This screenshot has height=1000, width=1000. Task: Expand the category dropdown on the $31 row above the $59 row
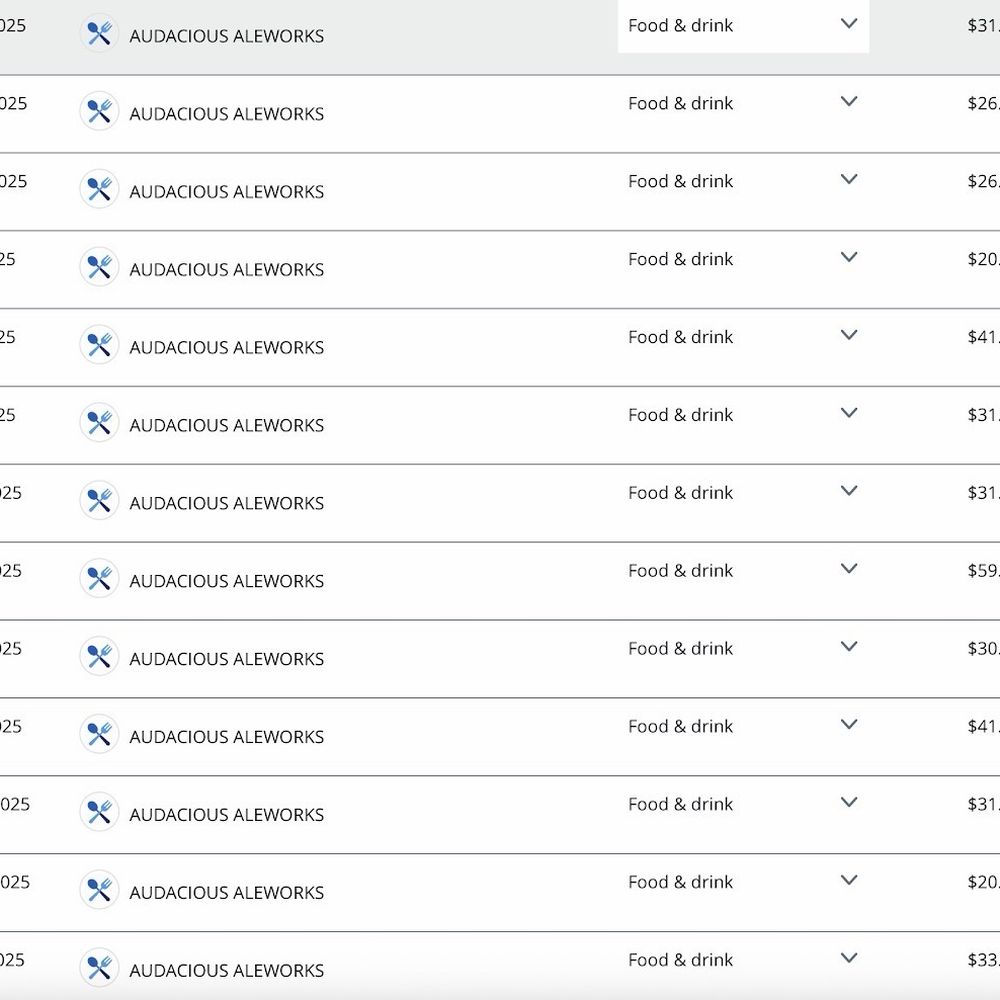743,492
